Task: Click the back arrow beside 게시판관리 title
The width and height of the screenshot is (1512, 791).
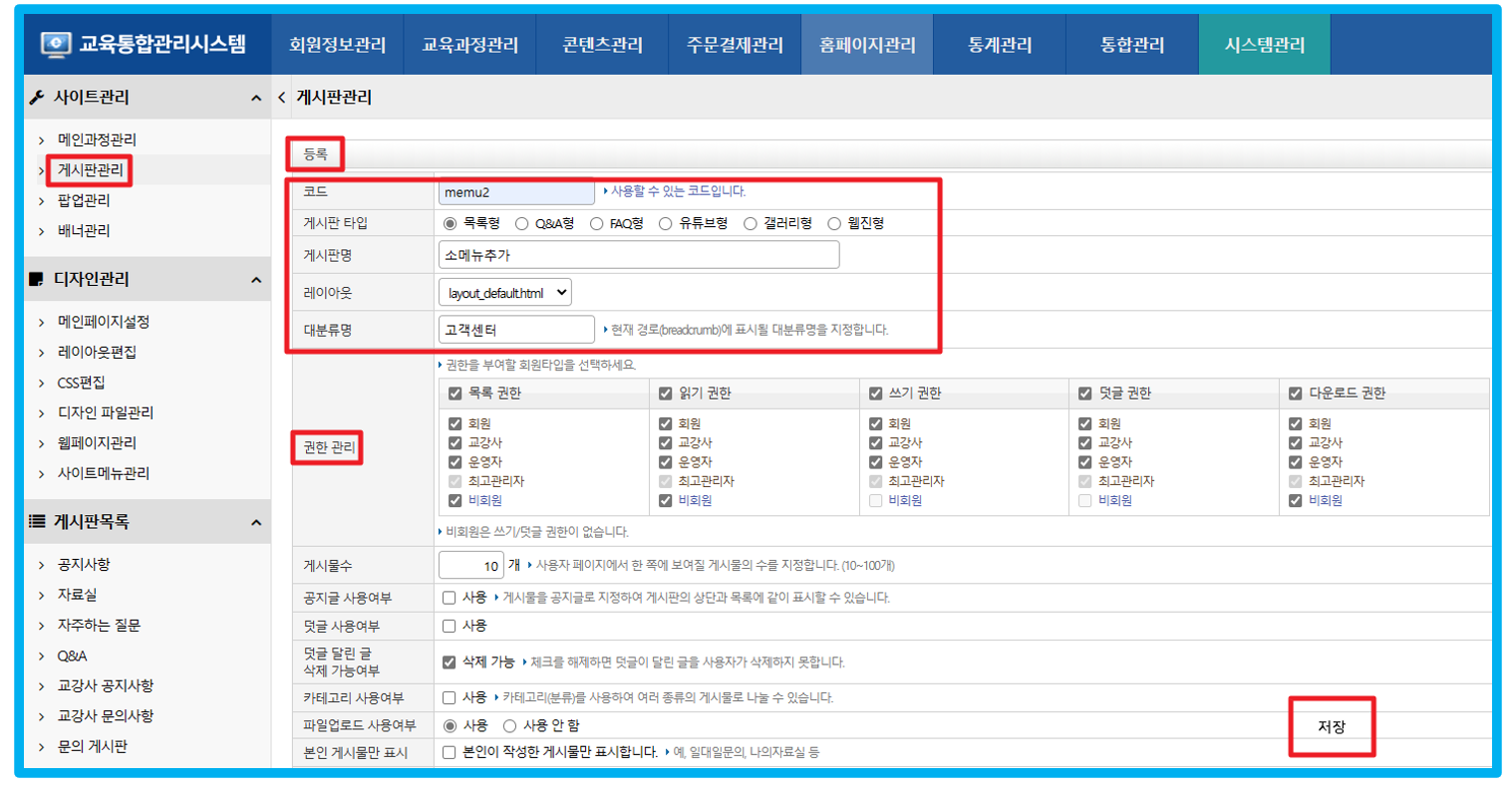Action: point(282,98)
